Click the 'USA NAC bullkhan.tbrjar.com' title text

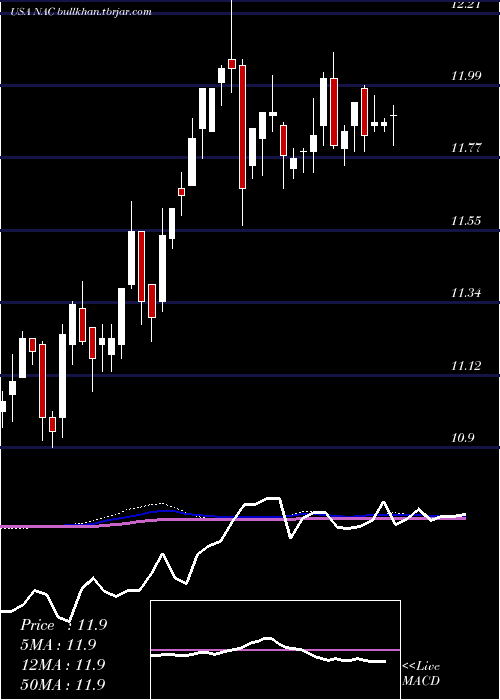pyautogui.click(x=81, y=12)
